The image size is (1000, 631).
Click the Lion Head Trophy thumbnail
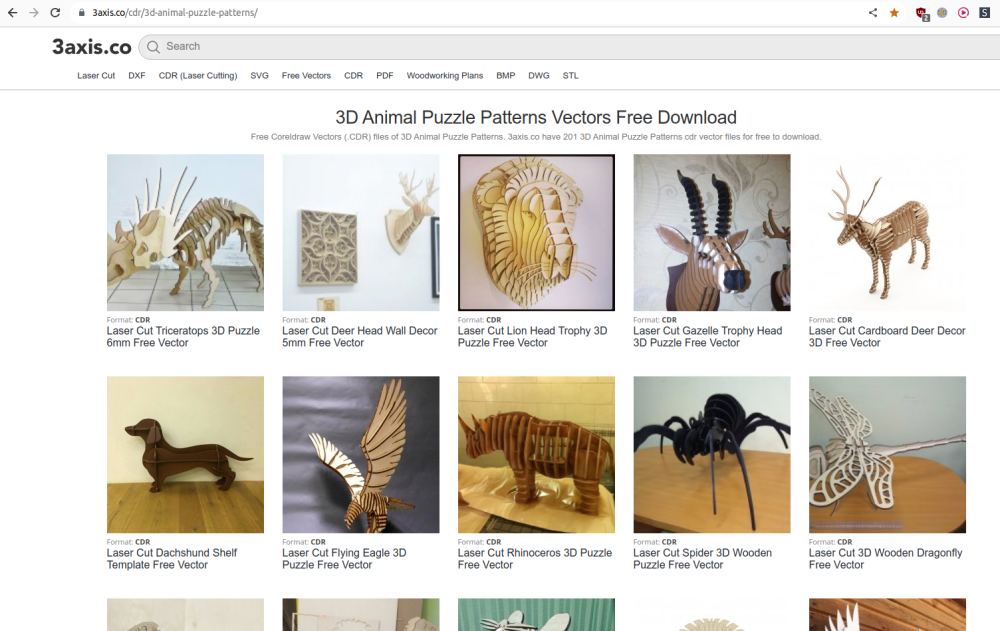click(x=536, y=232)
